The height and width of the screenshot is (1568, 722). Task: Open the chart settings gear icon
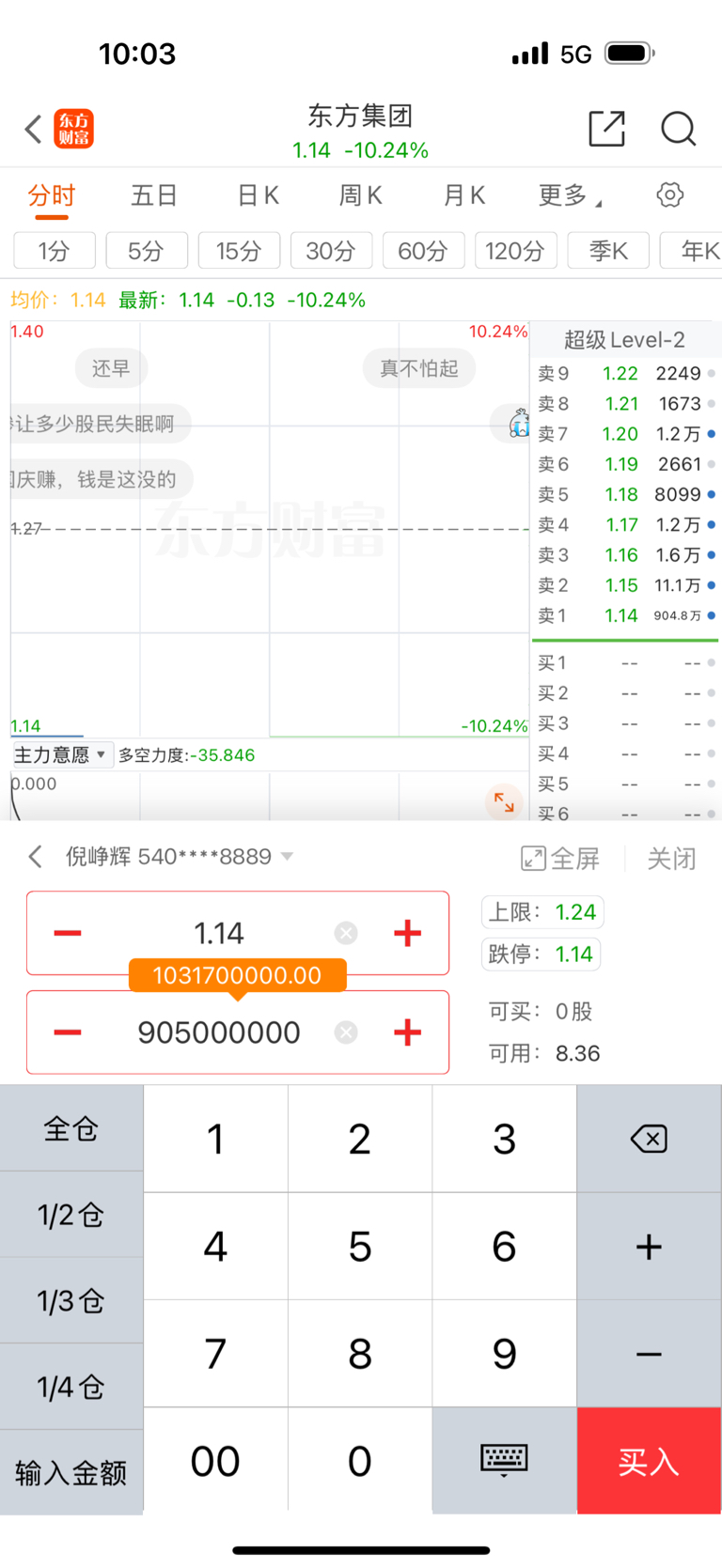coord(670,195)
